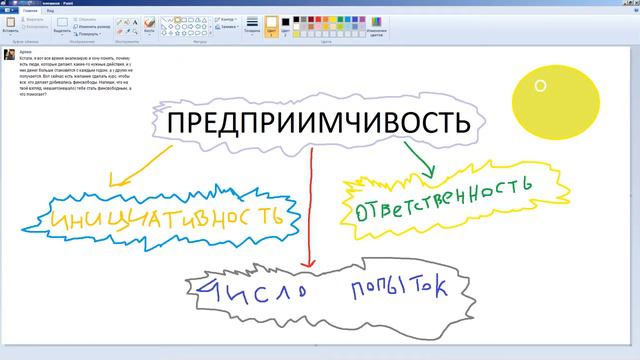The image size is (640, 360).
Task: Expand the Кисти (Brushes) dropdown arrow
Action: pos(149,35)
